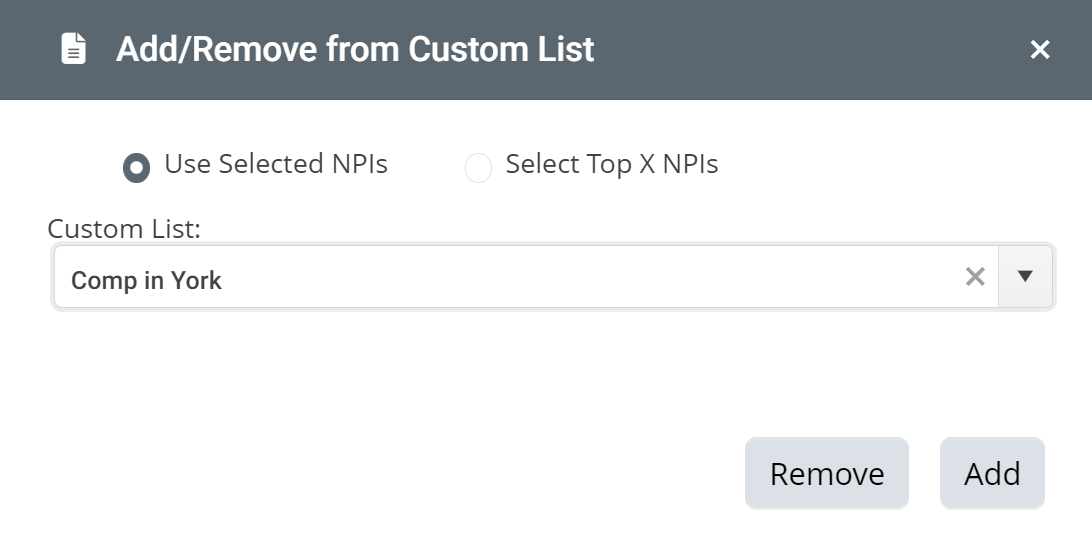This screenshot has height=537, width=1092.
Task: Clear the Comp in York selection
Action: click(x=975, y=277)
